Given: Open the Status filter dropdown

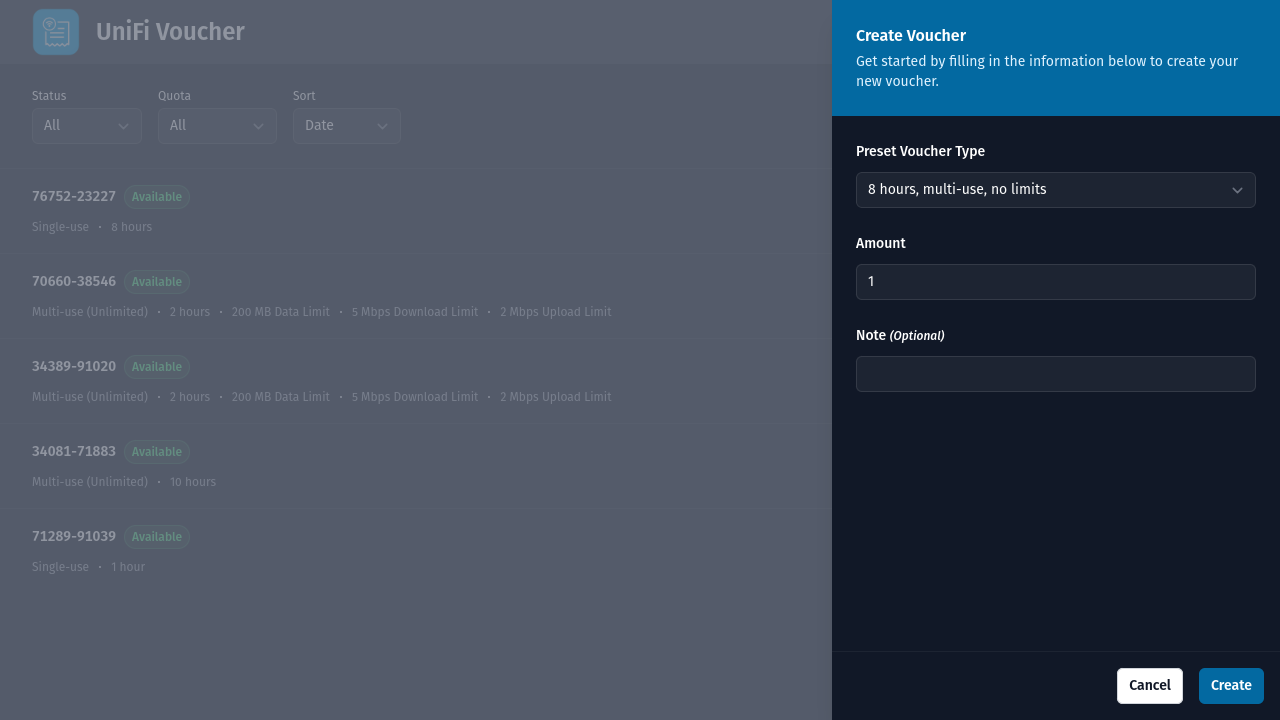Looking at the screenshot, I should [87, 125].
